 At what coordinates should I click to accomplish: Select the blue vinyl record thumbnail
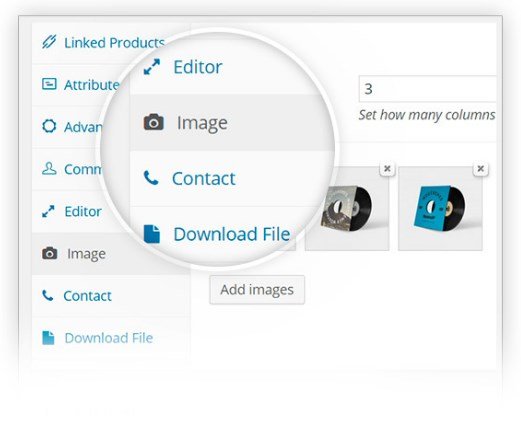point(440,209)
